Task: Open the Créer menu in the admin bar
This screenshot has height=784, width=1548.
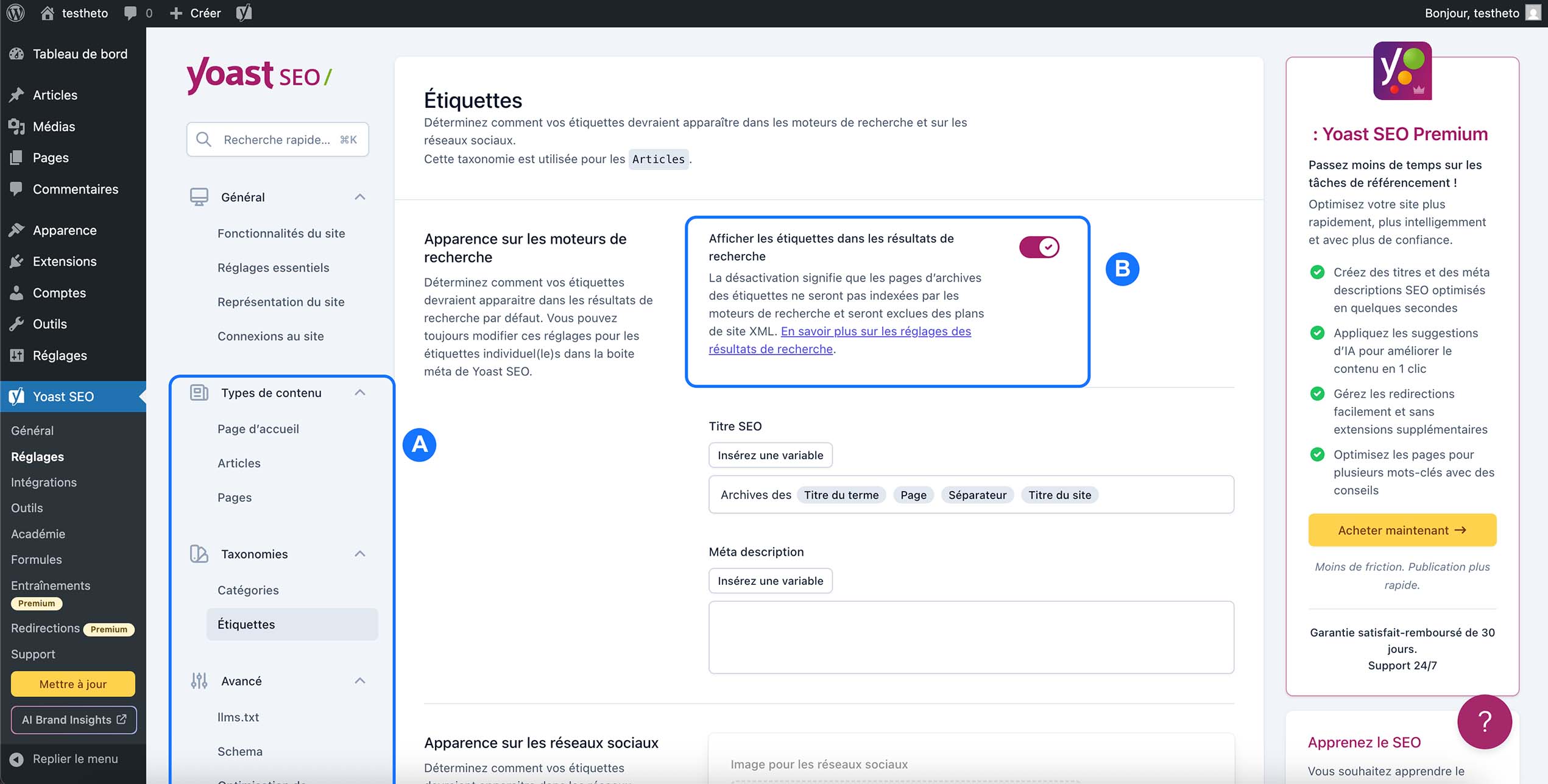Action: (x=196, y=12)
